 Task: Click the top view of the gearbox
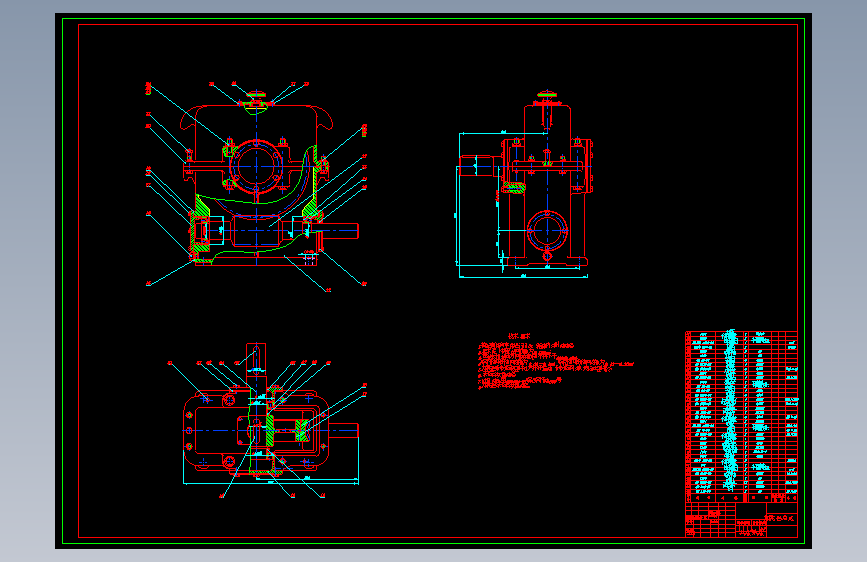coord(268,420)
